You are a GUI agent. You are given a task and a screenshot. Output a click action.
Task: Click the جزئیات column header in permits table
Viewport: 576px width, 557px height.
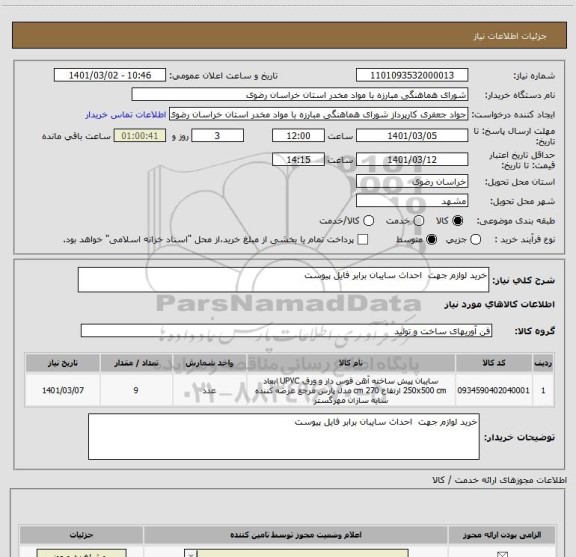[82, 535]
